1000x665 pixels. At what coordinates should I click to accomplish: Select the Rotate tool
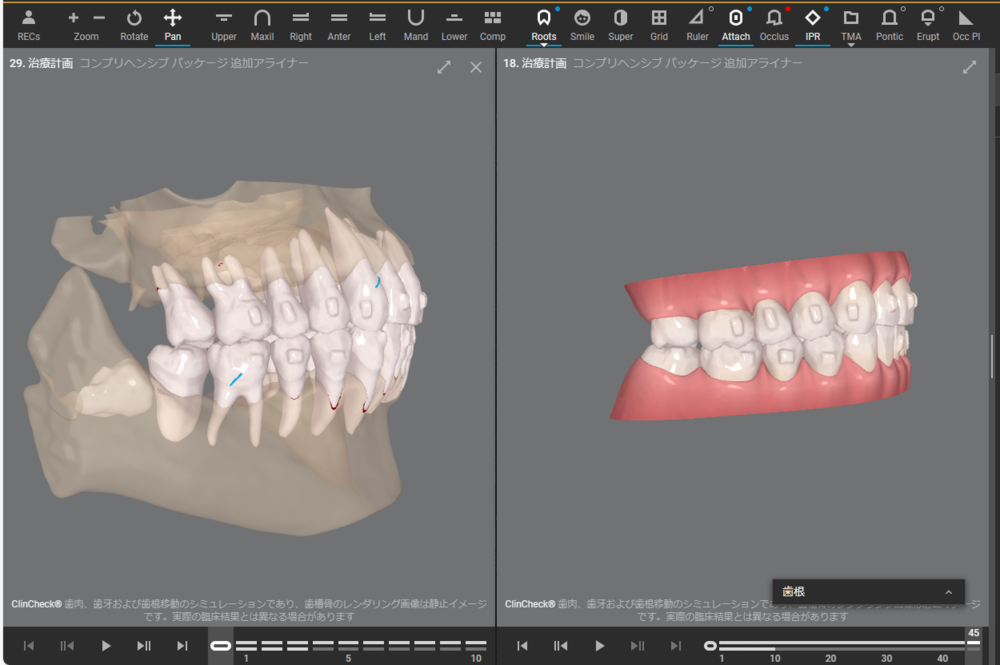134,24
